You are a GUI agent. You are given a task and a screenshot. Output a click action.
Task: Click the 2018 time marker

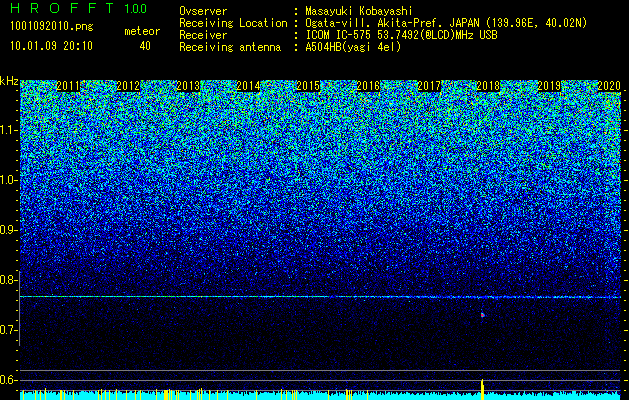coord(489,86)
